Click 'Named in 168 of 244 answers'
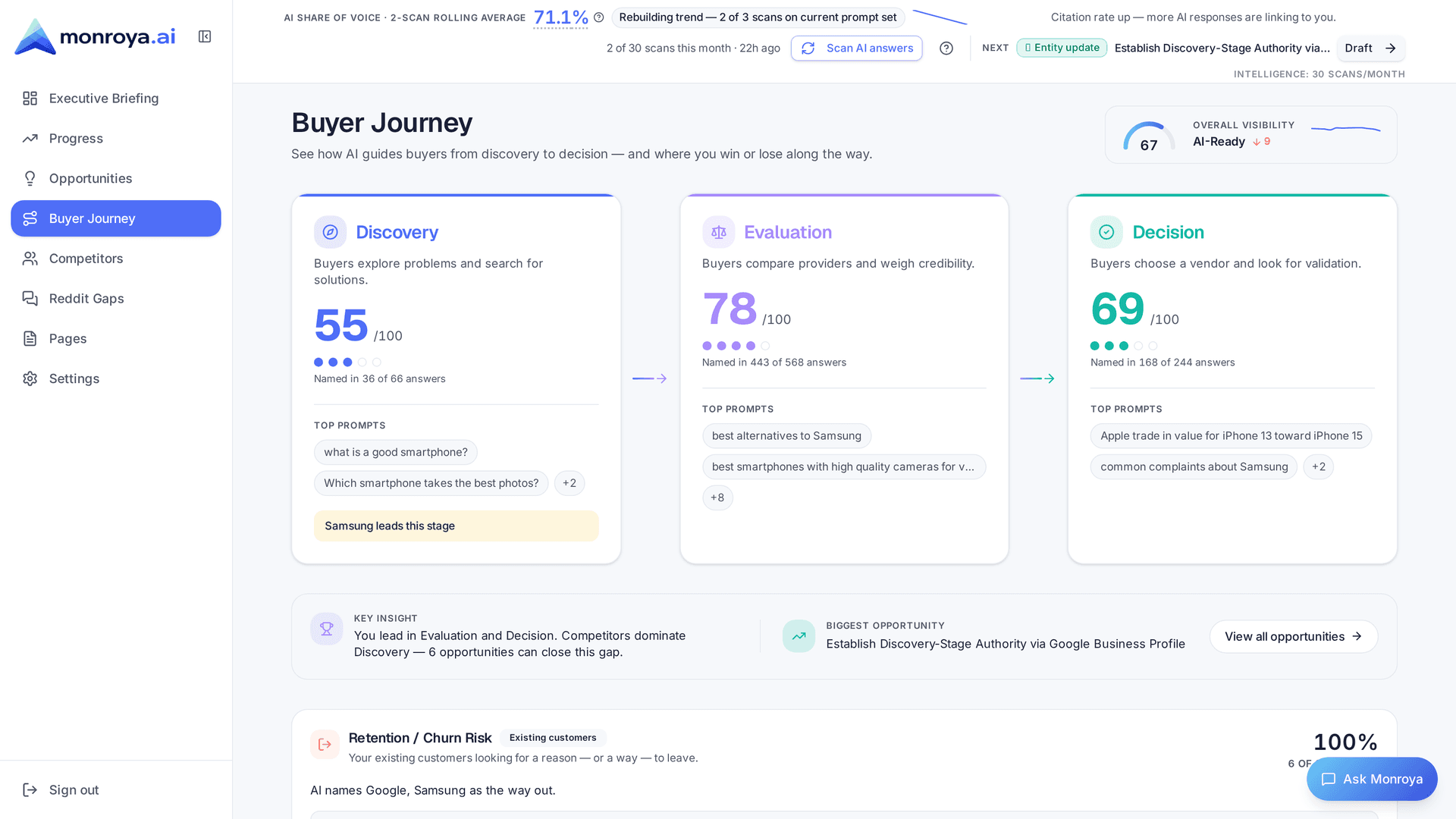Screen dimensions: 1456x819 (x=1163, y=362)
